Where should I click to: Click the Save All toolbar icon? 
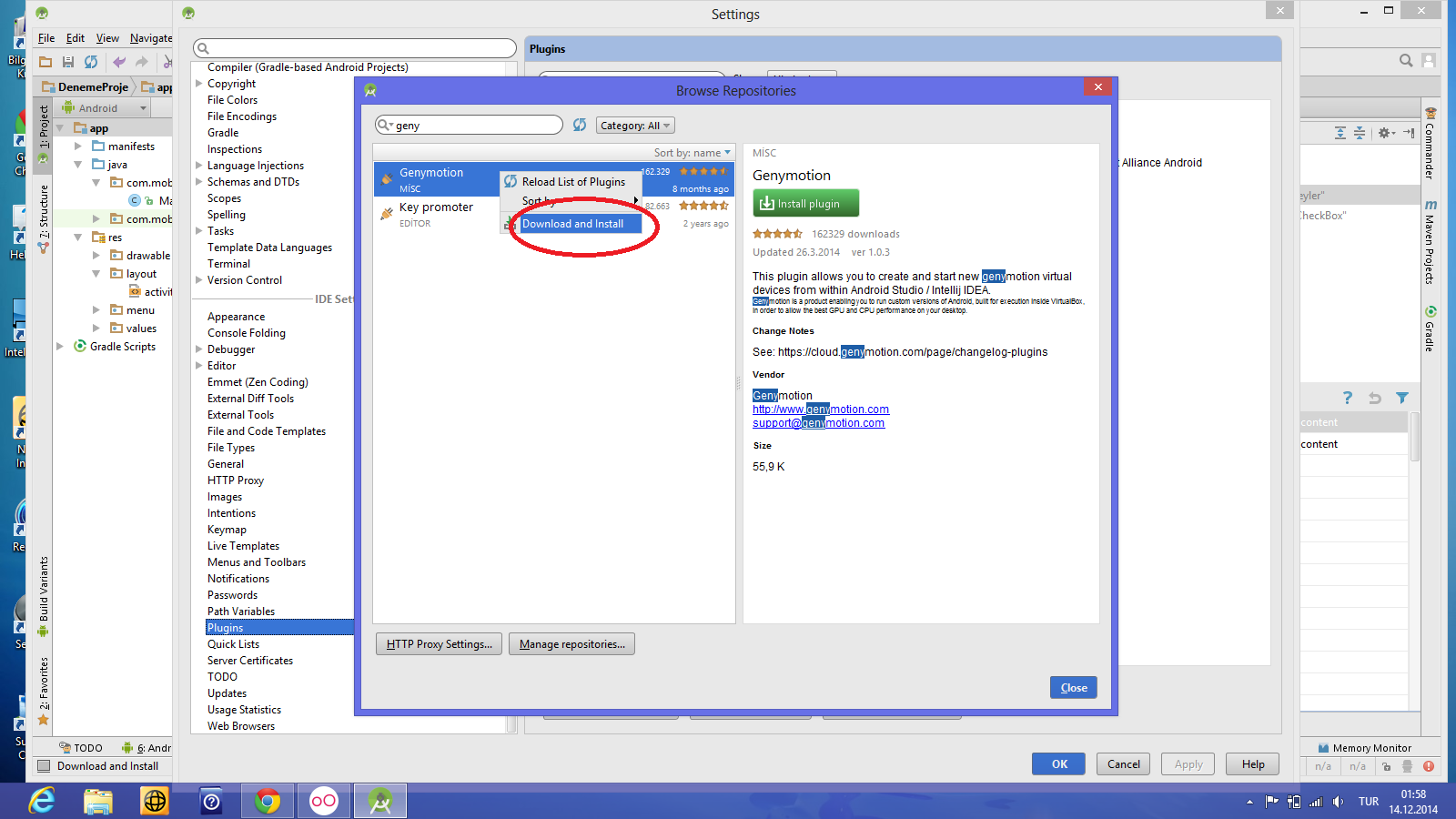point(68,62)
